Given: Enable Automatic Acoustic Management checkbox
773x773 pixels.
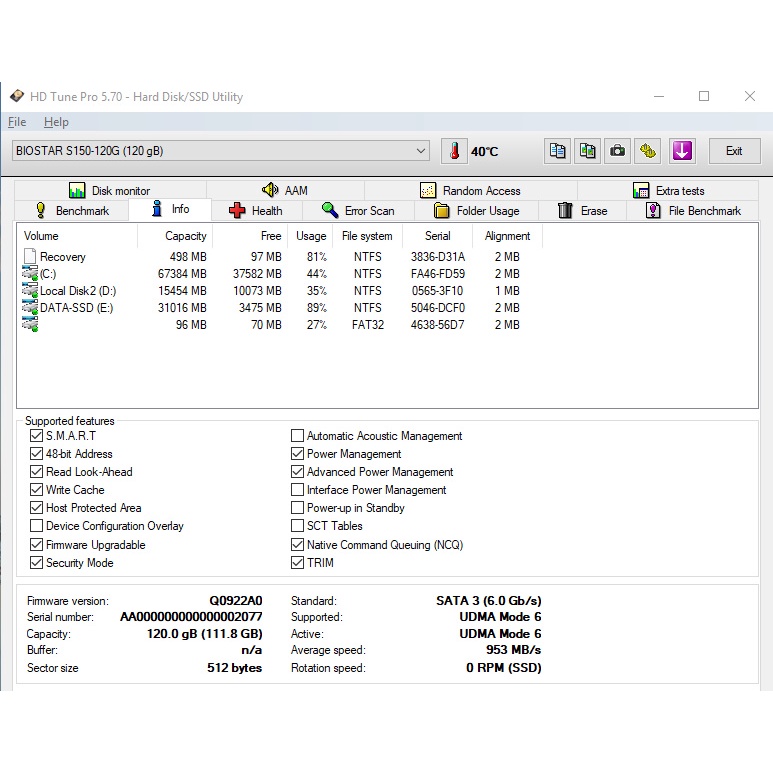Looking at the screenshot, I should [298, 436].
